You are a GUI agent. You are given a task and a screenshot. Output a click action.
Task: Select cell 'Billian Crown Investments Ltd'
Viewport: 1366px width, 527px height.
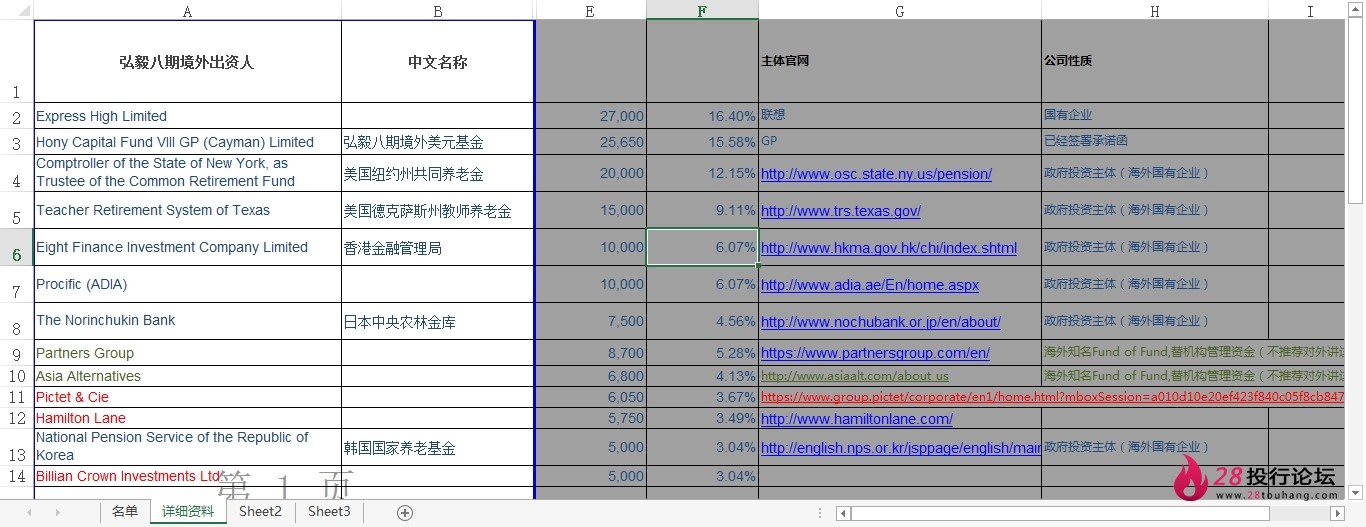tap(188, 476)
